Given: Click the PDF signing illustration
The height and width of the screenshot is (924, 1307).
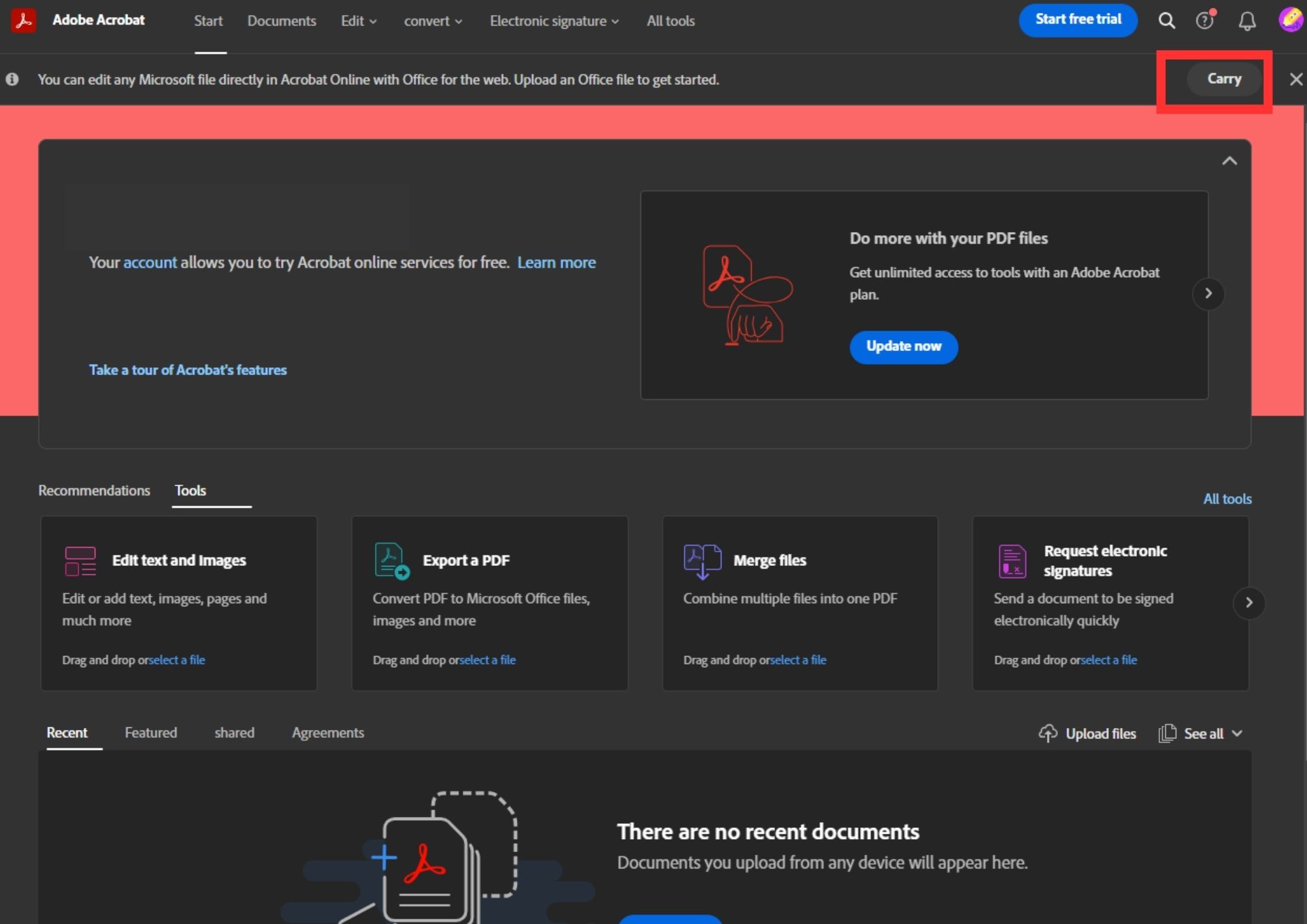Looking at the screenshot, I should [x=748, y=295].
